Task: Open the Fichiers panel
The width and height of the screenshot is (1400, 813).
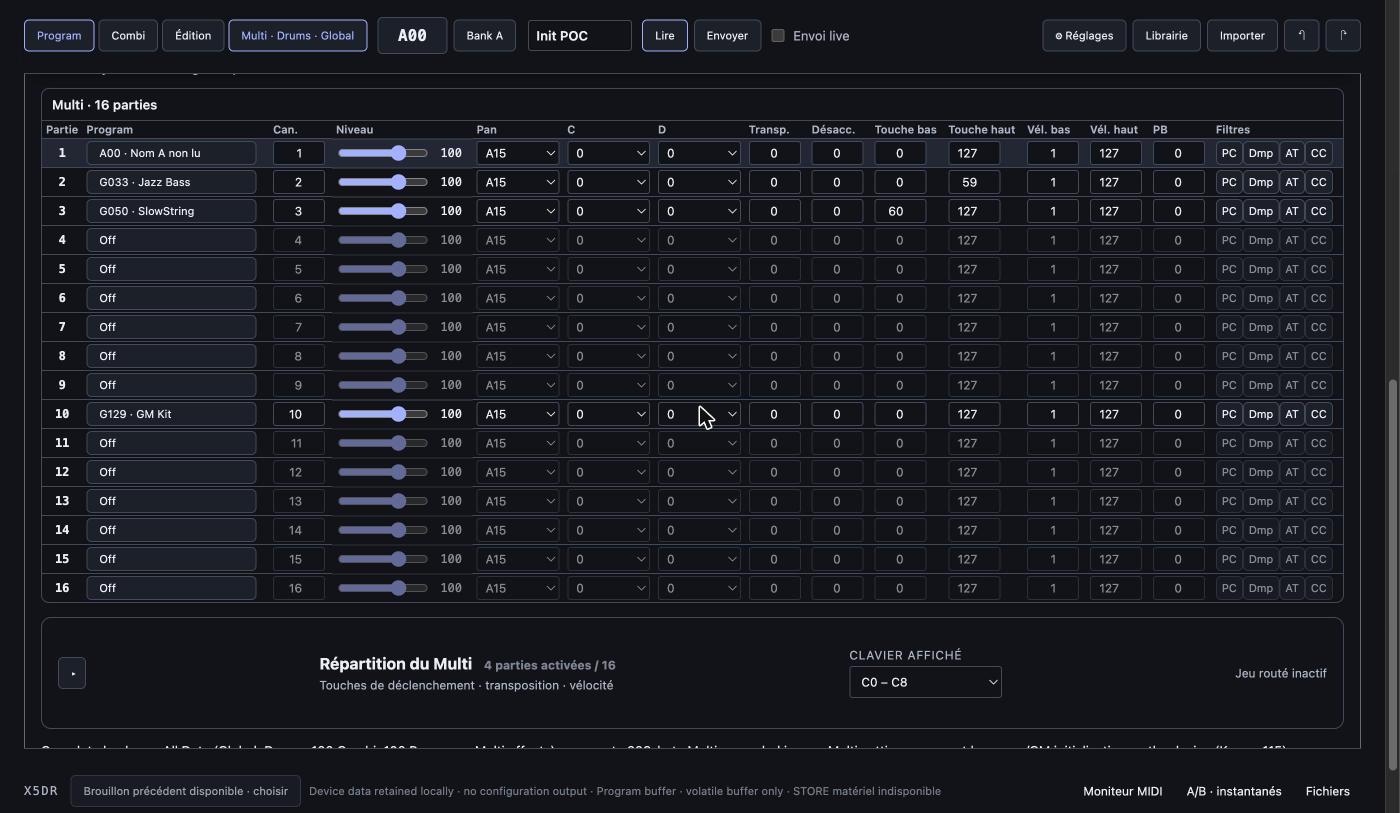Action: [x=1328, y=791]
